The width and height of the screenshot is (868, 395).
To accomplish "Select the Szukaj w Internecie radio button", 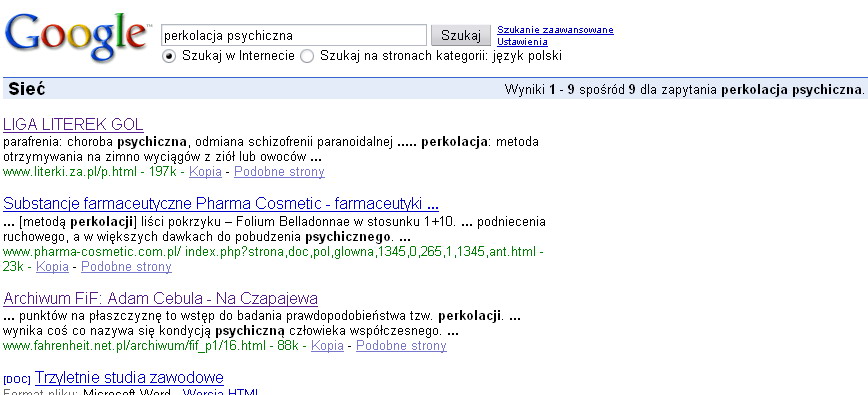I will [x=169, y=56].
